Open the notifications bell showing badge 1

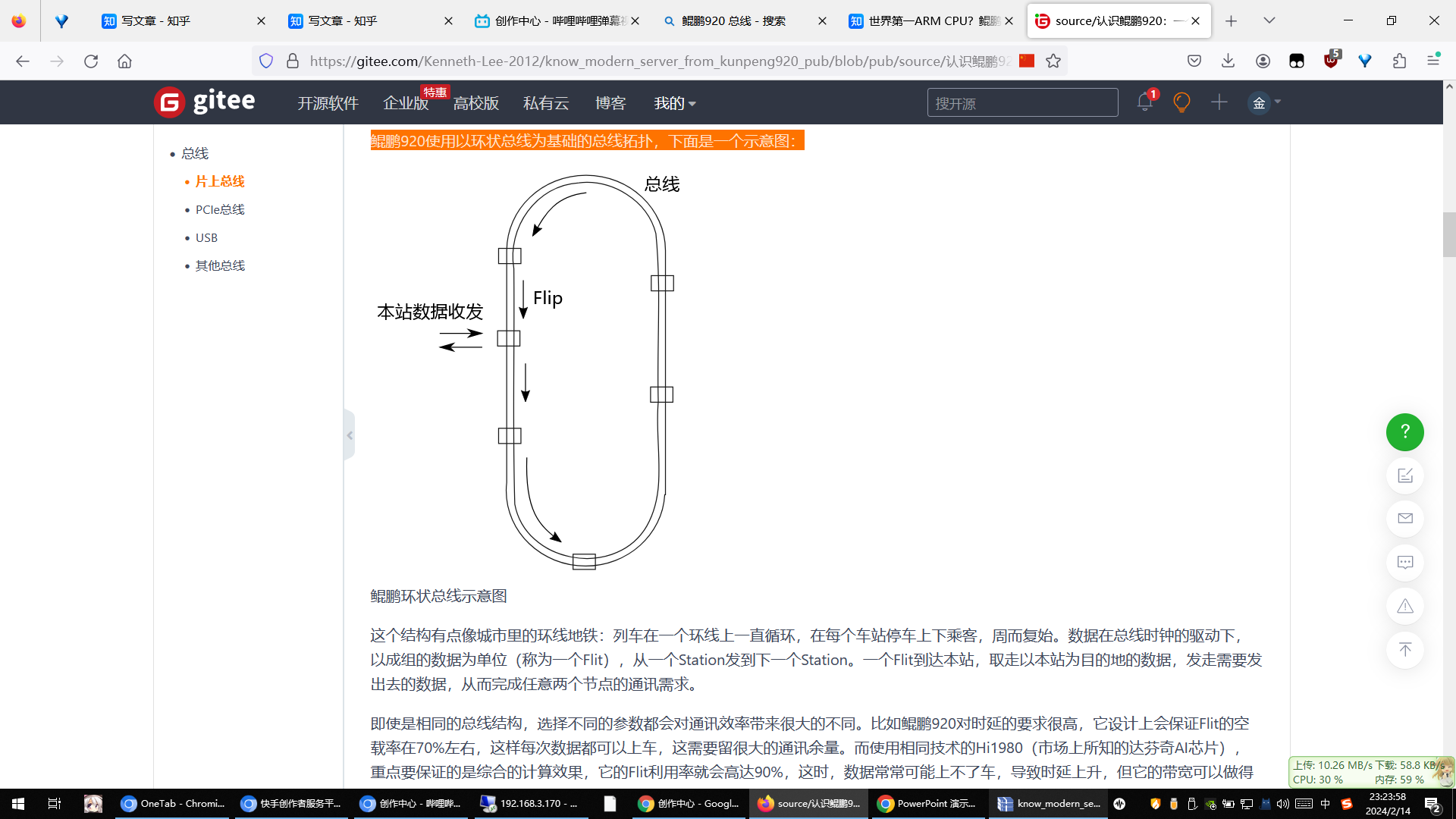click(1144, 102)
